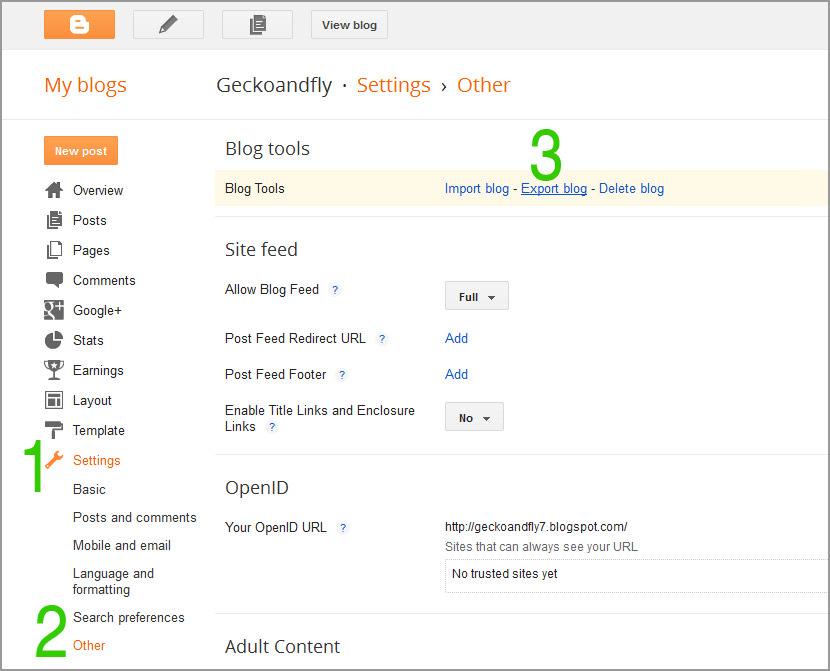Go to Posts in the sidebar
This screenshot has width=830, height=671.
click(x=89, y=221)
